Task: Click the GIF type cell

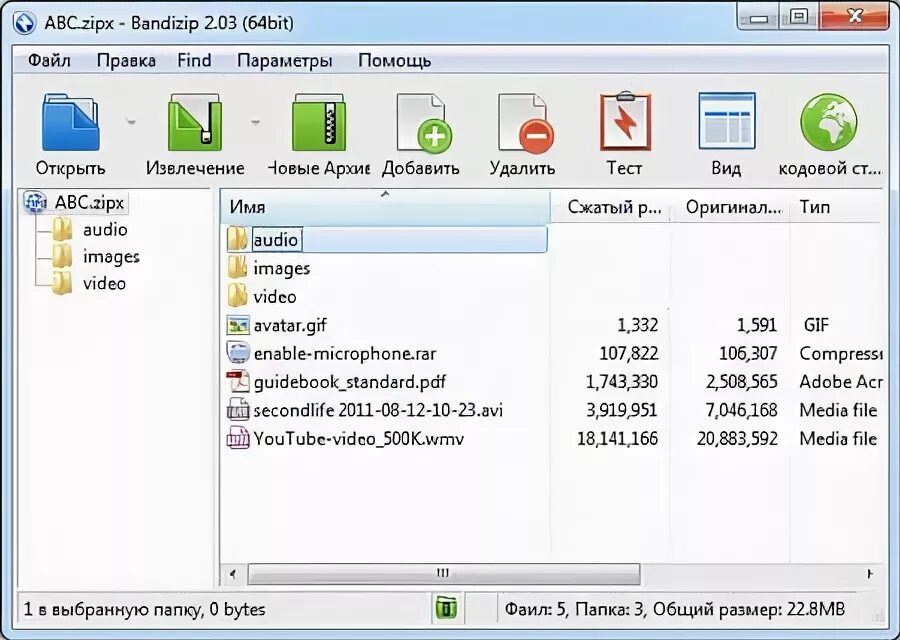Action: [816, 325]
